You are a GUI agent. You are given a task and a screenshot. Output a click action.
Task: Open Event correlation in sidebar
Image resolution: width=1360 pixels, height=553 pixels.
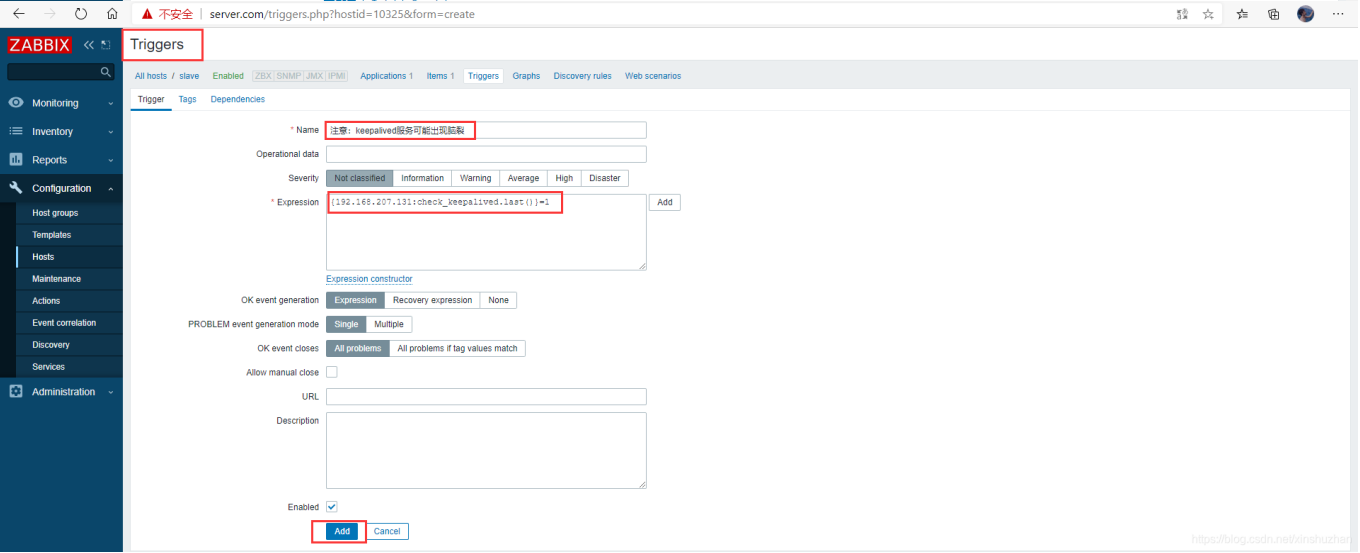pyautogui.click(x=64, y=323)
